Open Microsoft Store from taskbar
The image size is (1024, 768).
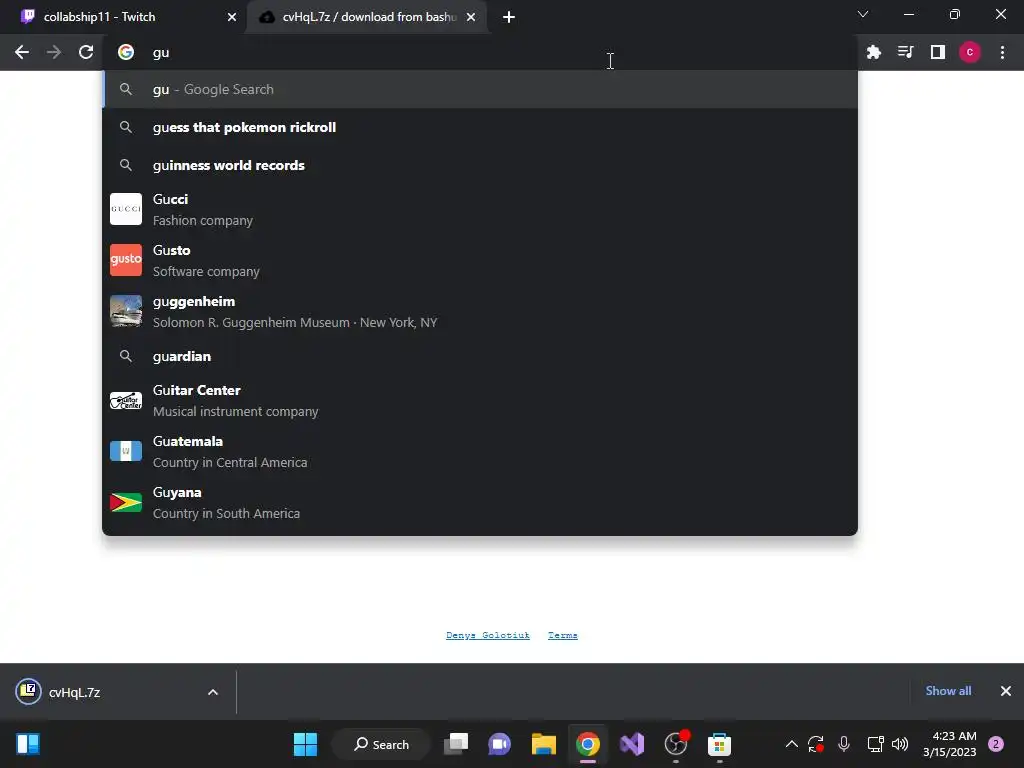tap(719, 744)
